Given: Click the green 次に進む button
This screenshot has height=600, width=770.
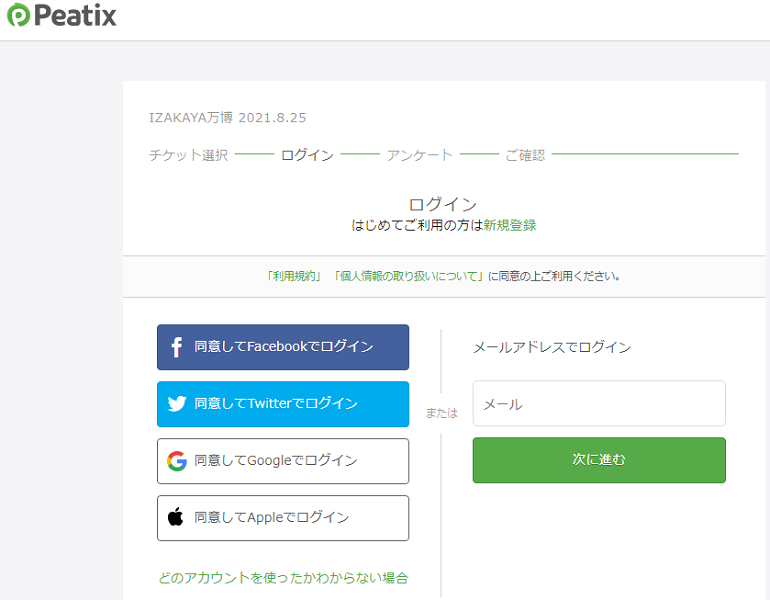Looking at the screenshot, I should click(599, 460).
